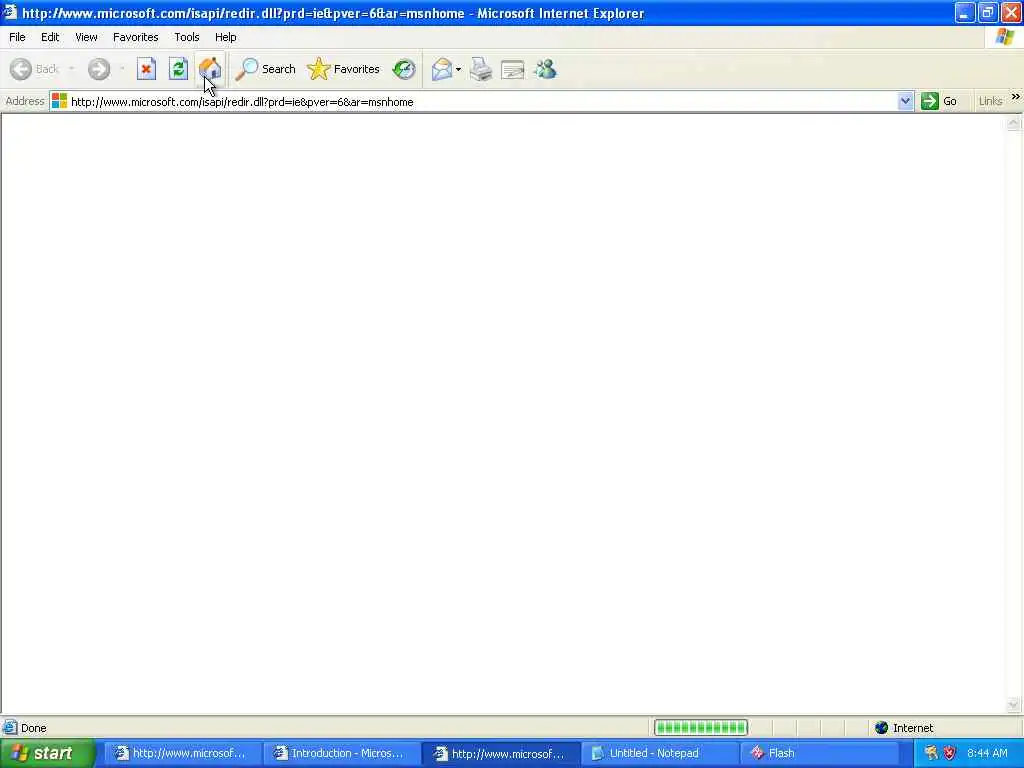Open Messenger with the people icon
Screen dimensions: 1024x768
(545, 69)
